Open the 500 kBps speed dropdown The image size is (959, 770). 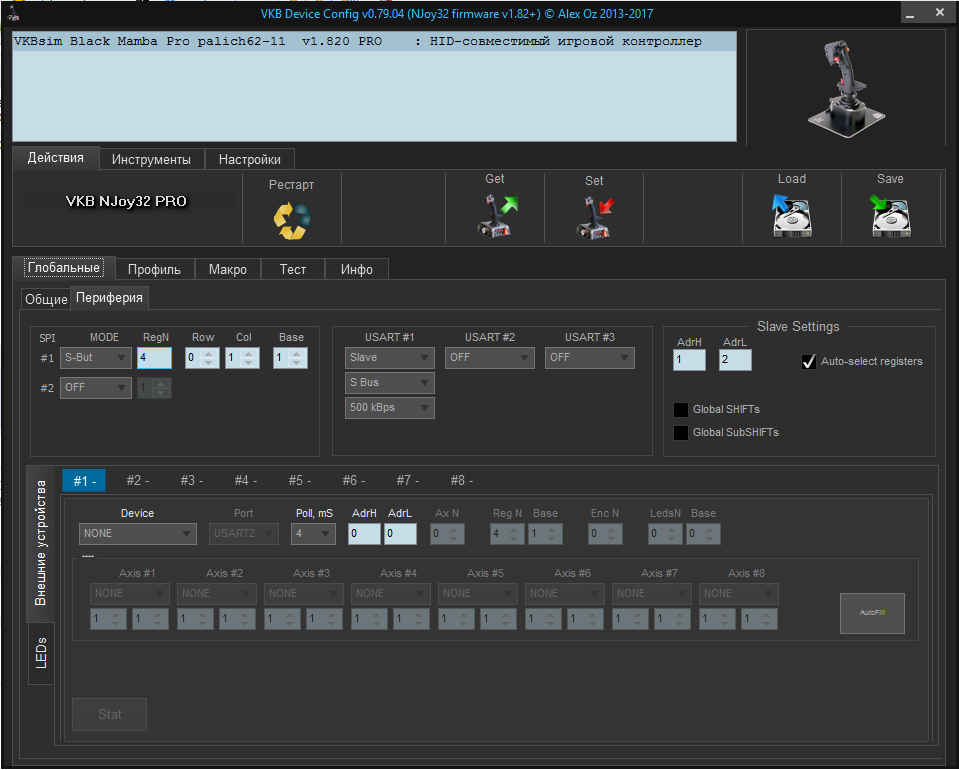[390, 408]
